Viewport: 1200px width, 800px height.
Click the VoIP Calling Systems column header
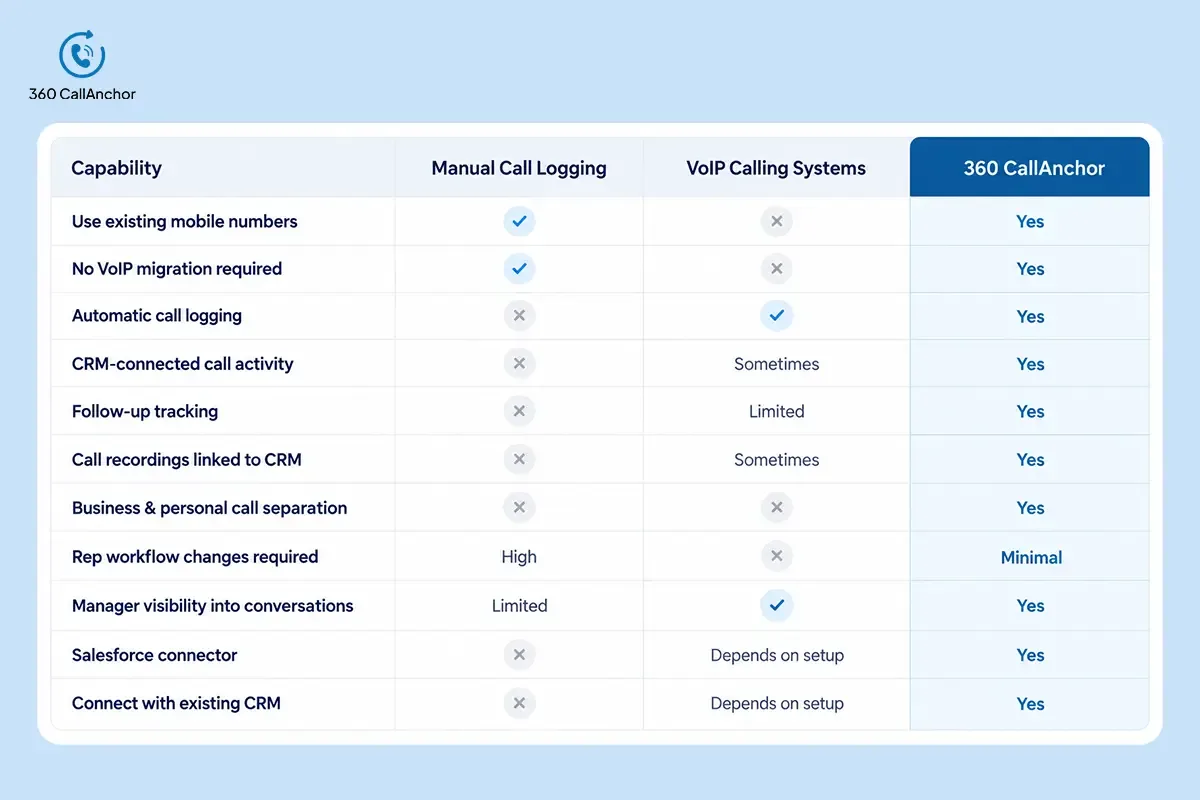[776, 168]
